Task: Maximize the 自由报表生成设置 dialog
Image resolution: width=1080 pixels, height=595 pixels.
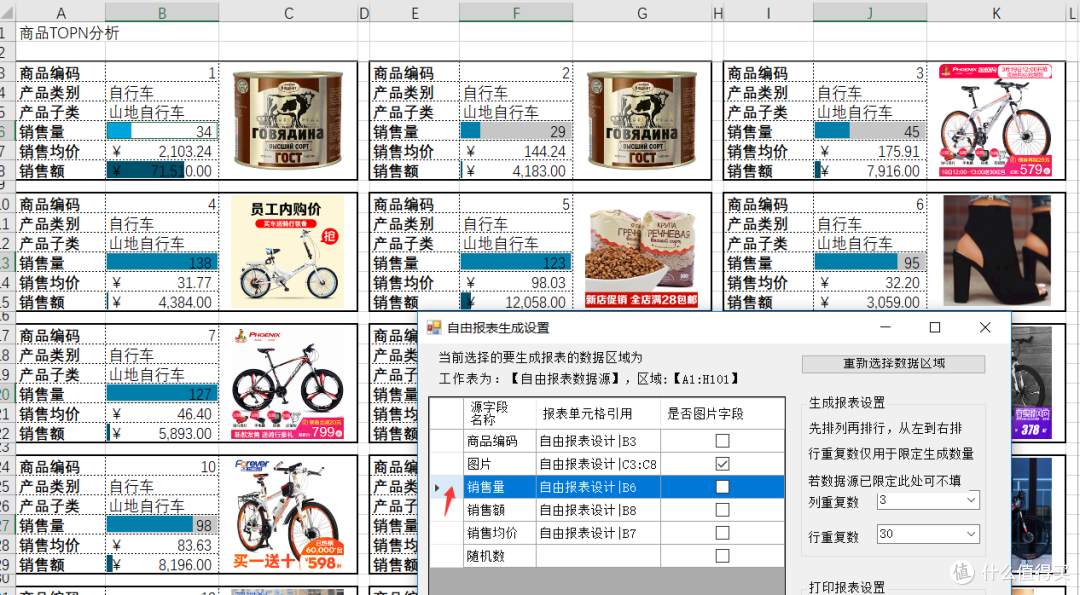Action: click(x=935, y=328)
